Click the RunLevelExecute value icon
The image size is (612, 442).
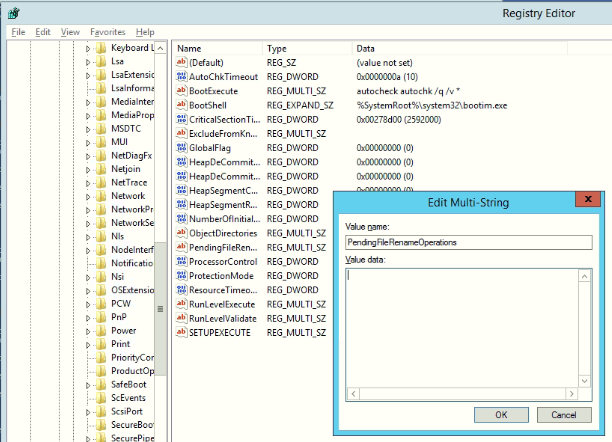pos(181,304)
